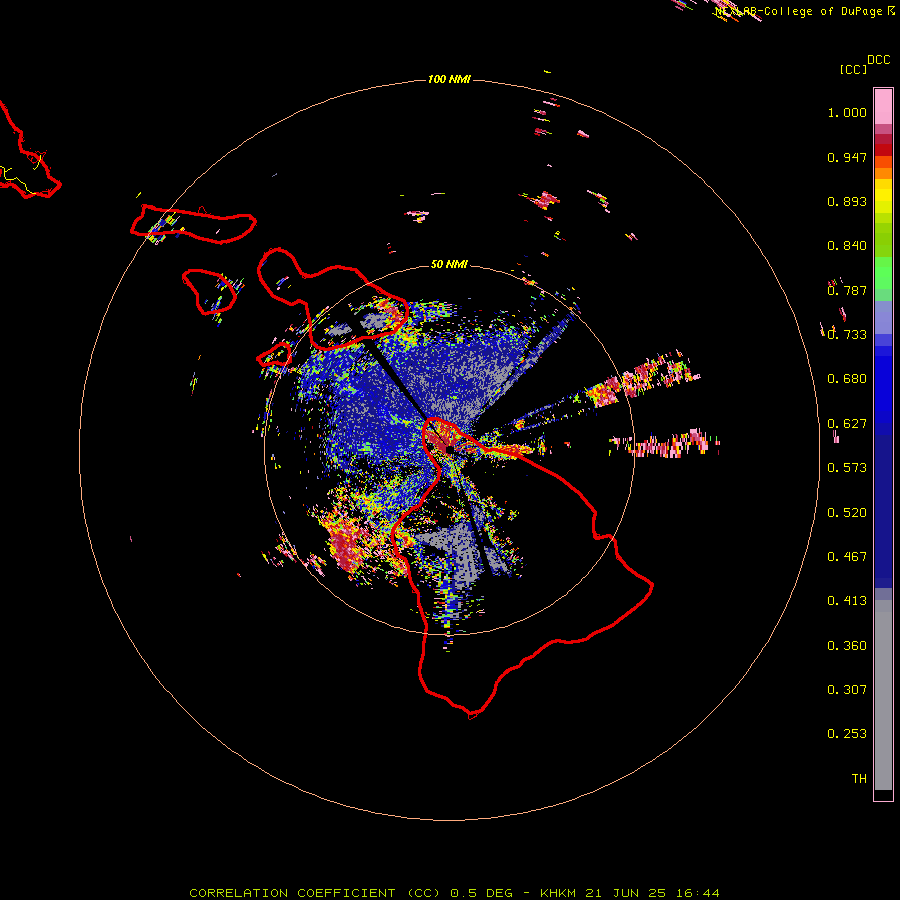Select the 0.947 legend value
900x900 pixels.
click(847, 157)
